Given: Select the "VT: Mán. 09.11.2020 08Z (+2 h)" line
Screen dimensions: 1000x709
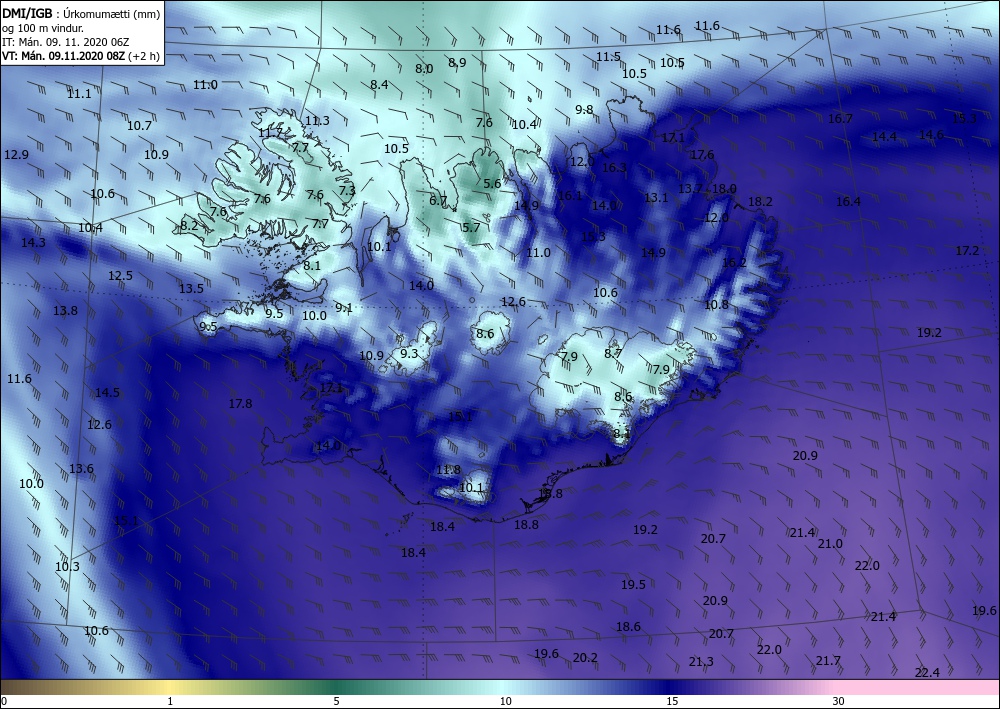Looking at the screenshot, I should tap(81, 56).
